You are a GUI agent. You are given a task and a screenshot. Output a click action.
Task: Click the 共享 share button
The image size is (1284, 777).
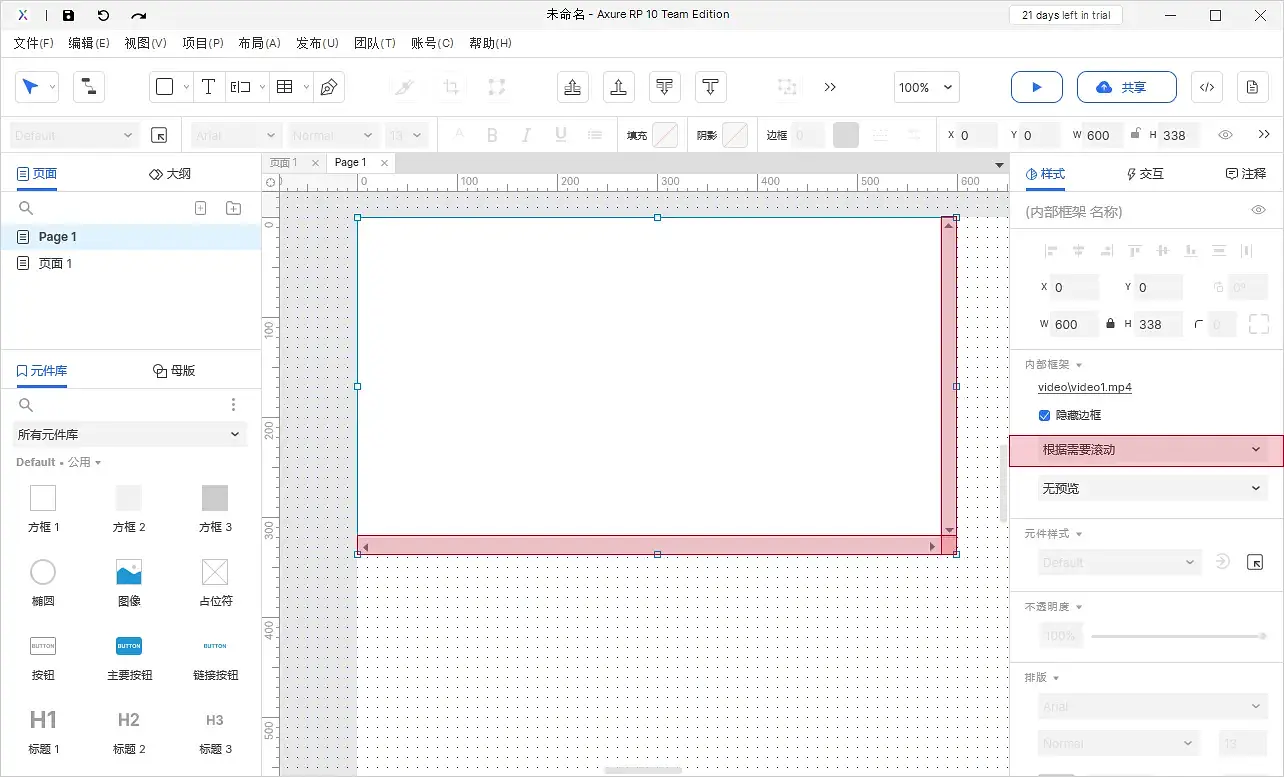(1120, 87)
